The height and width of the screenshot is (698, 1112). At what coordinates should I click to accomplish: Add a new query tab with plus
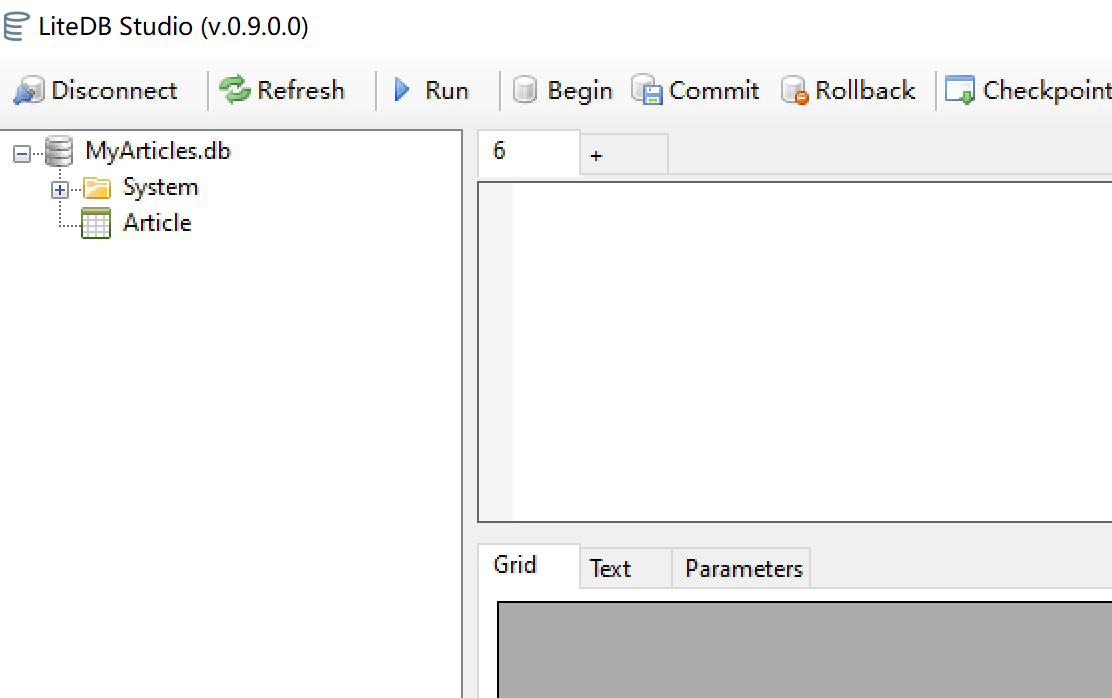tap(623, 154)
